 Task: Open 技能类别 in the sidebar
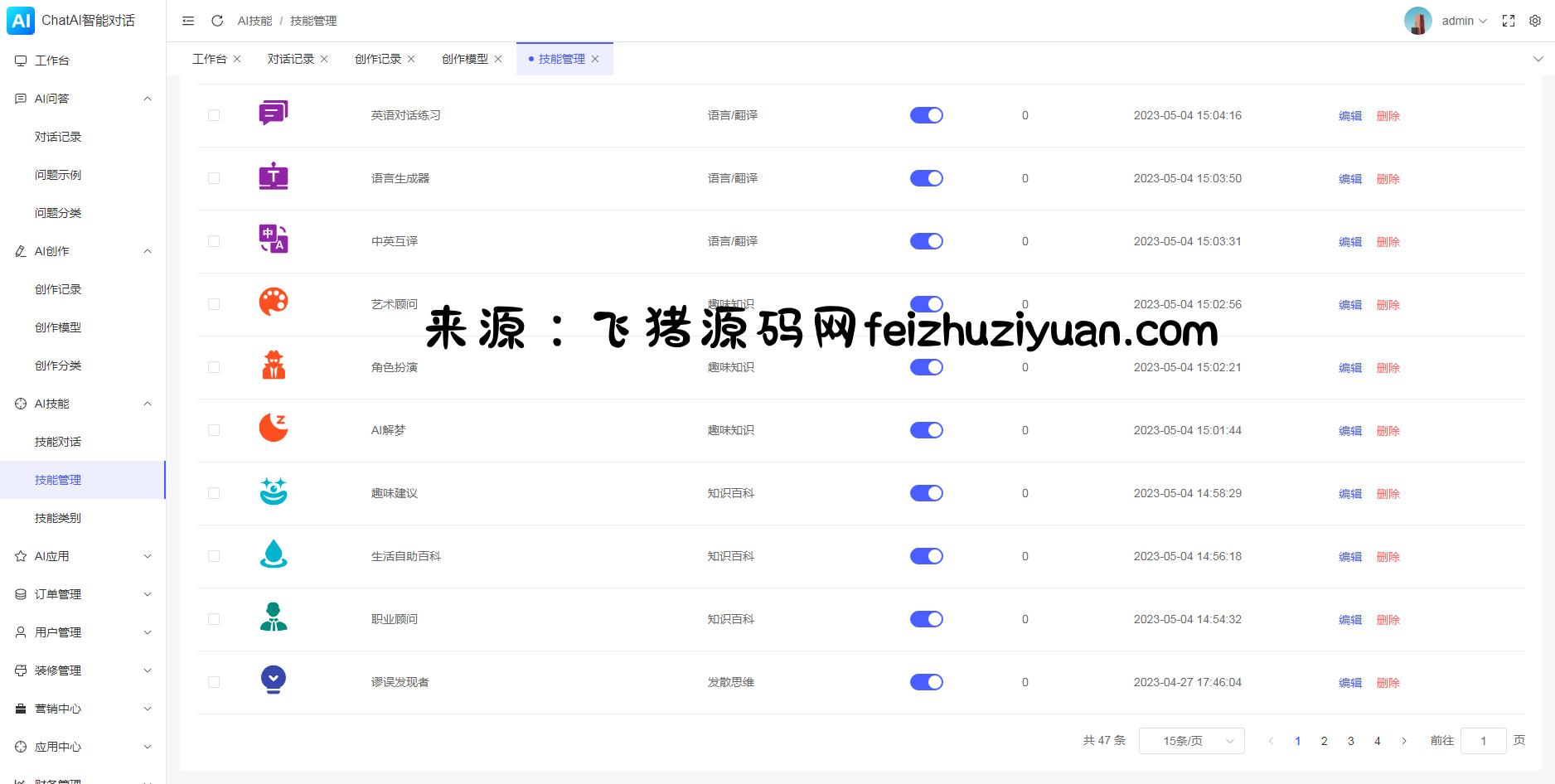tap(58, 518)
